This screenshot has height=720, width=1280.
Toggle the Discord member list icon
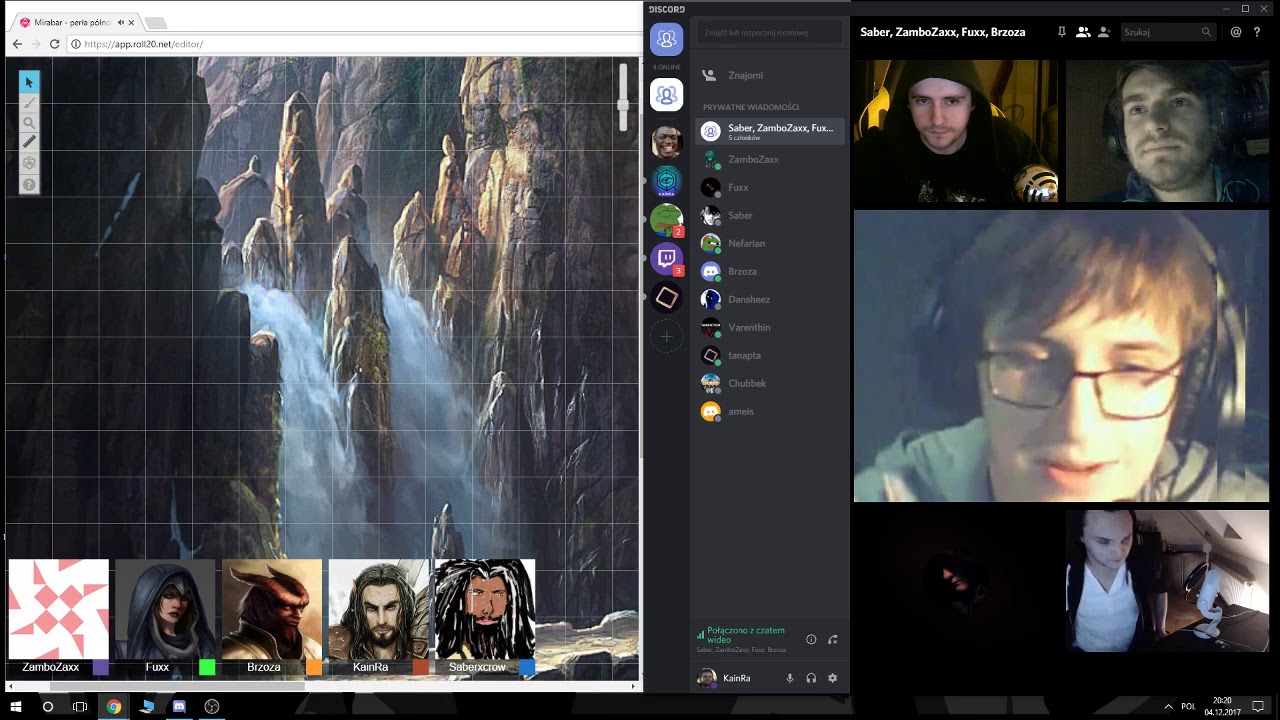[1082, 32]
